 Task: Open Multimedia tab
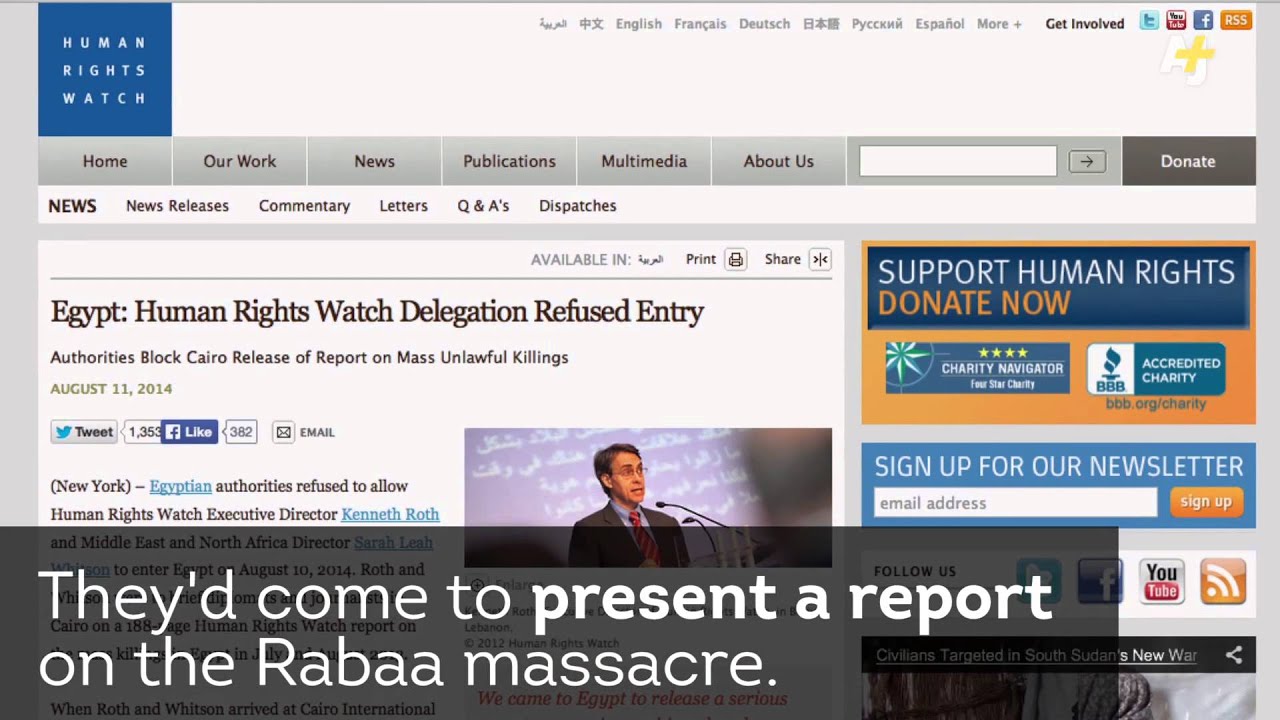(x=644, y=161)
